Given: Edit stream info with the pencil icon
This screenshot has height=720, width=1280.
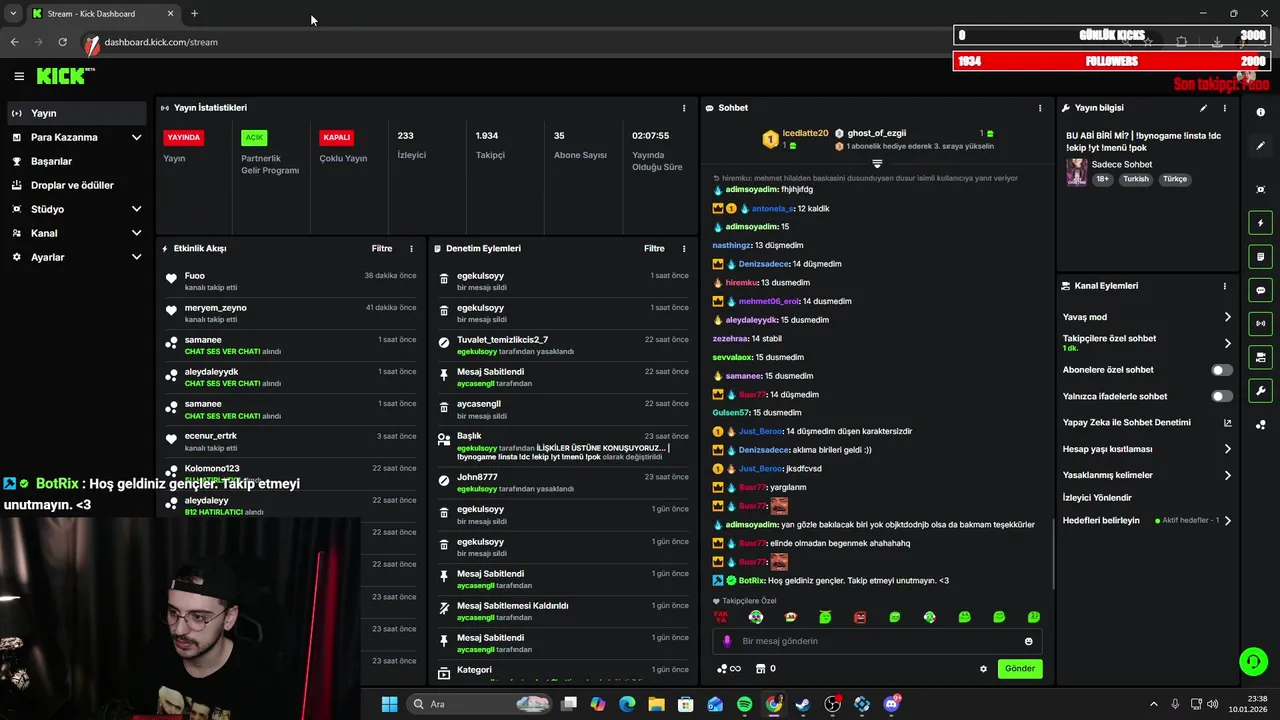Looking at the screenshot, I should click(x=1203, y=108).
